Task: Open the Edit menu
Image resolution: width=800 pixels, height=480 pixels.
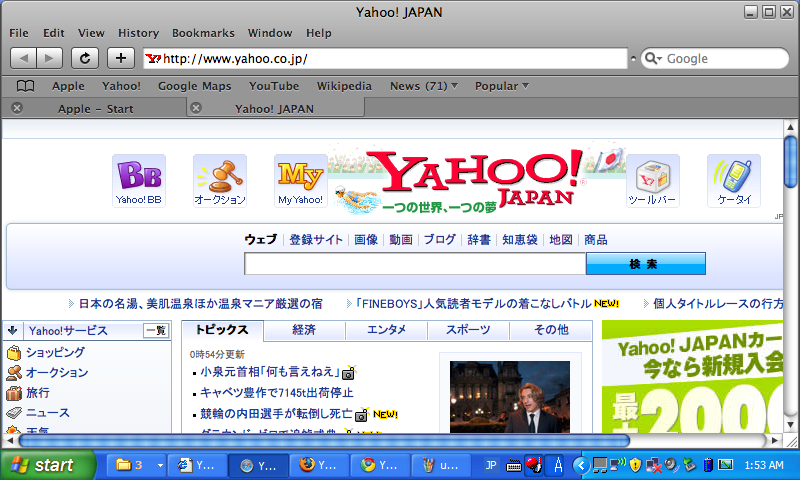Action: coord(54,33)
